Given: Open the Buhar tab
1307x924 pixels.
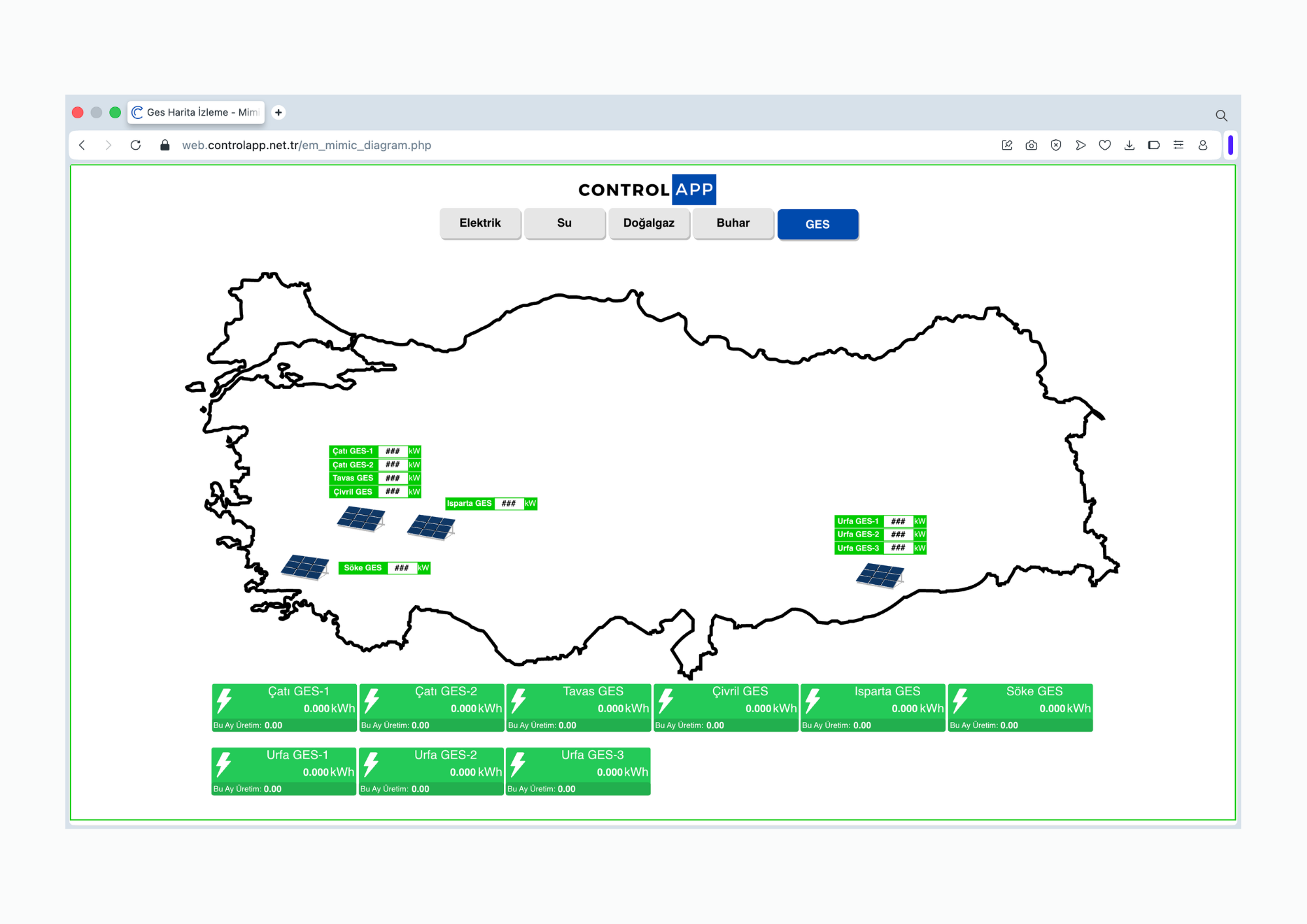Looking at the screenshot, I should click(733, 223).
